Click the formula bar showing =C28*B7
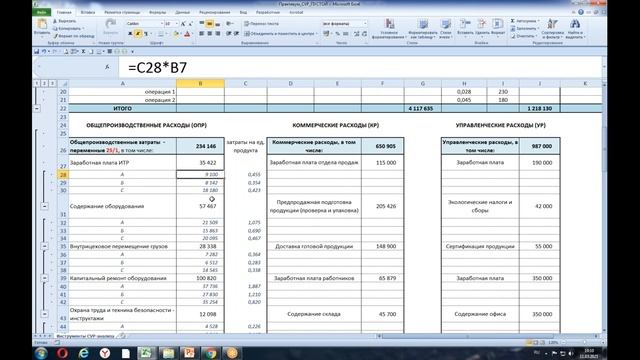The image size is (640, 360). coord(359,67)
